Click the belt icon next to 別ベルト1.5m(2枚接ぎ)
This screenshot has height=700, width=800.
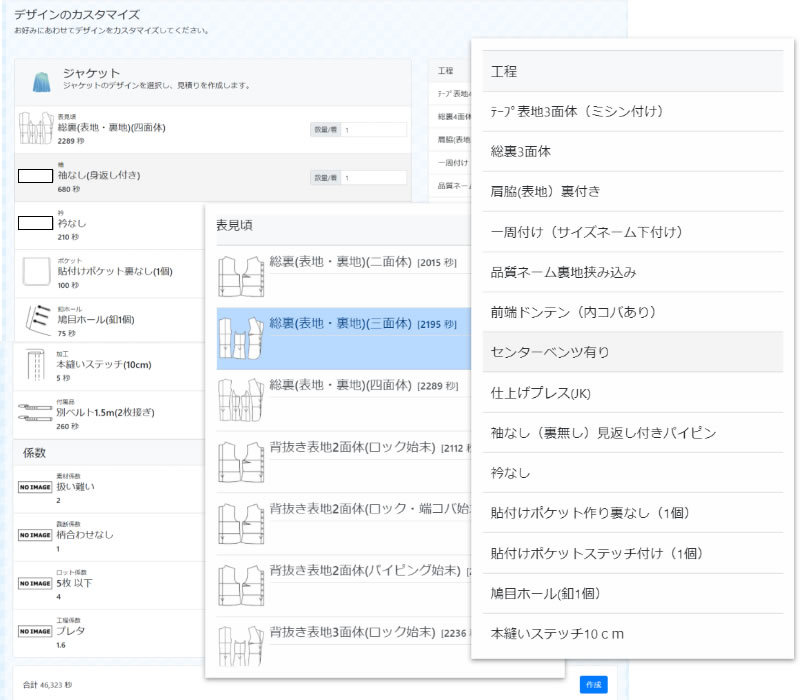[35, 411]
